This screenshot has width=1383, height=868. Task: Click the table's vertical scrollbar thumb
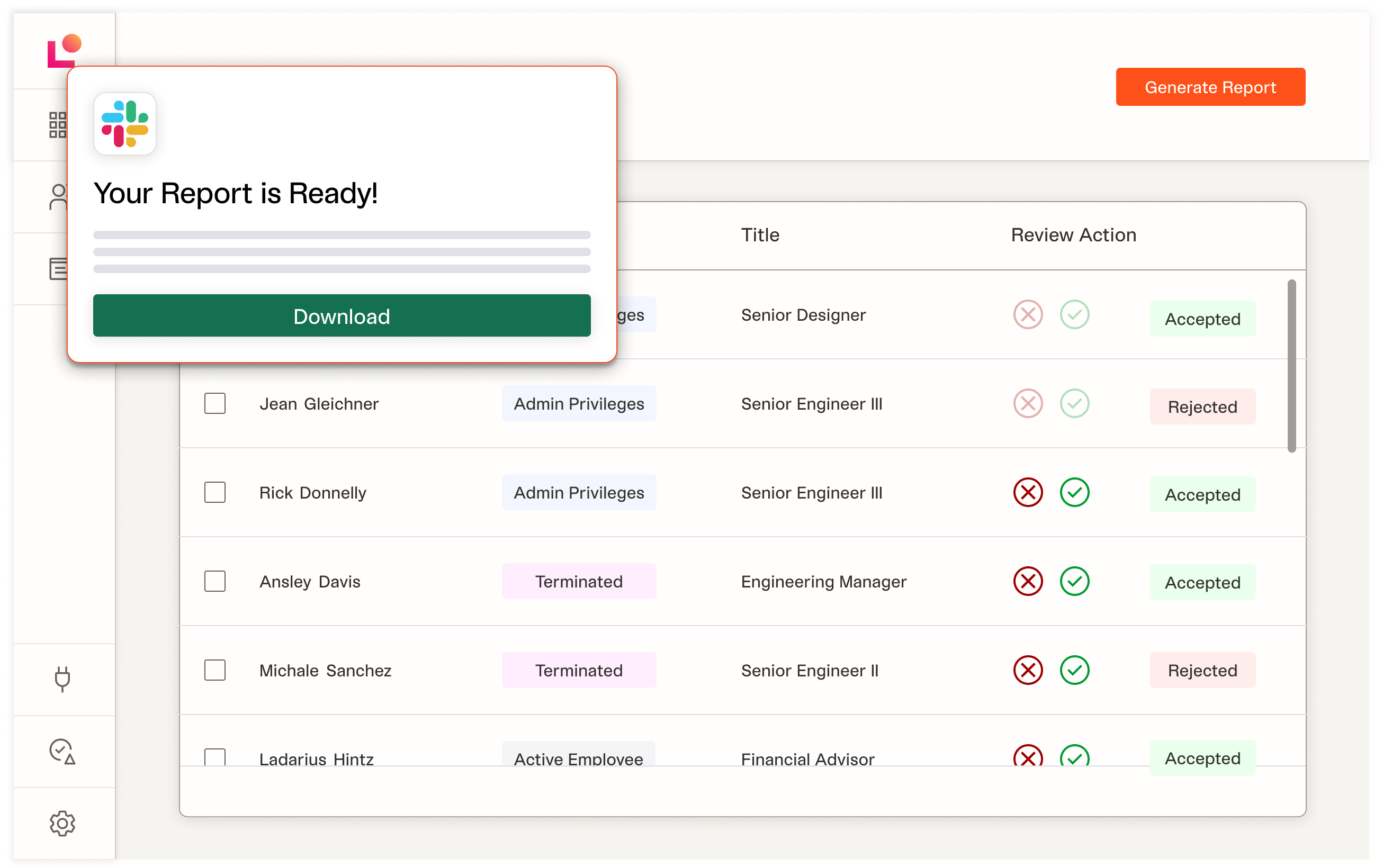tap(1292, 366)
